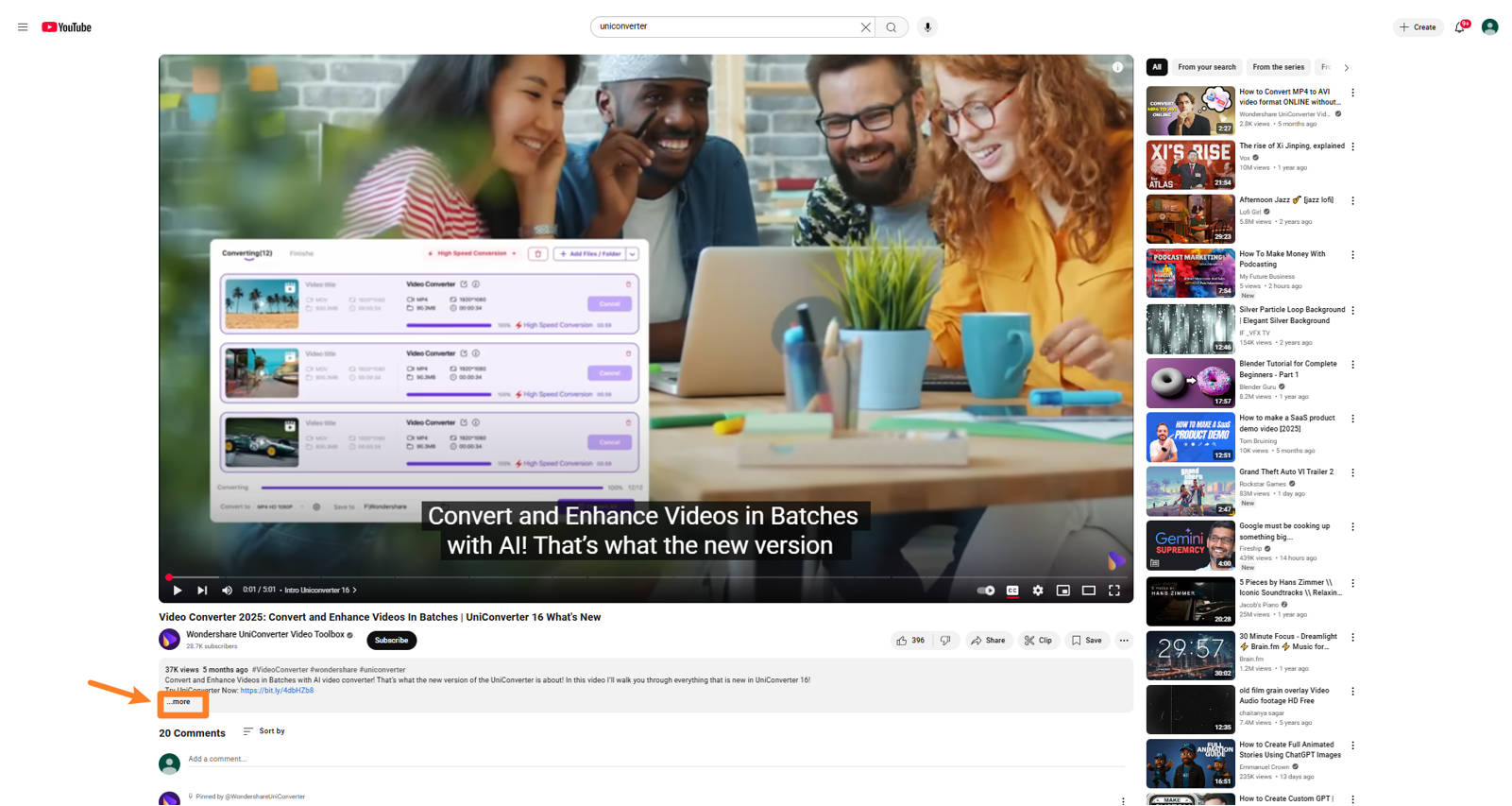1512x806 pixels.
Task: Select the From your search chip
Action: 1206,67
